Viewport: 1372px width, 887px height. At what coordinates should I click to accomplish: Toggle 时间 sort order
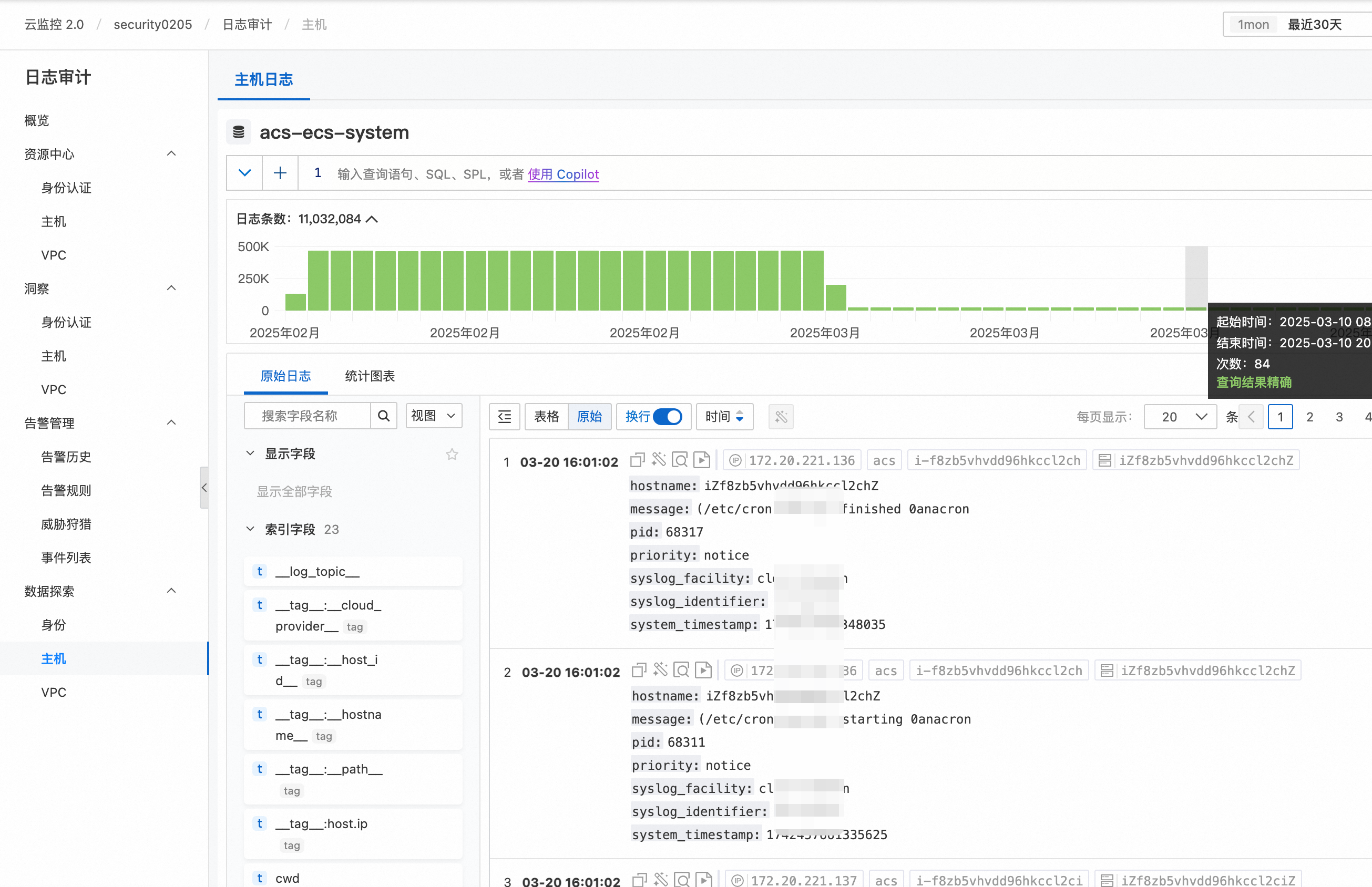tap(724, 416)
